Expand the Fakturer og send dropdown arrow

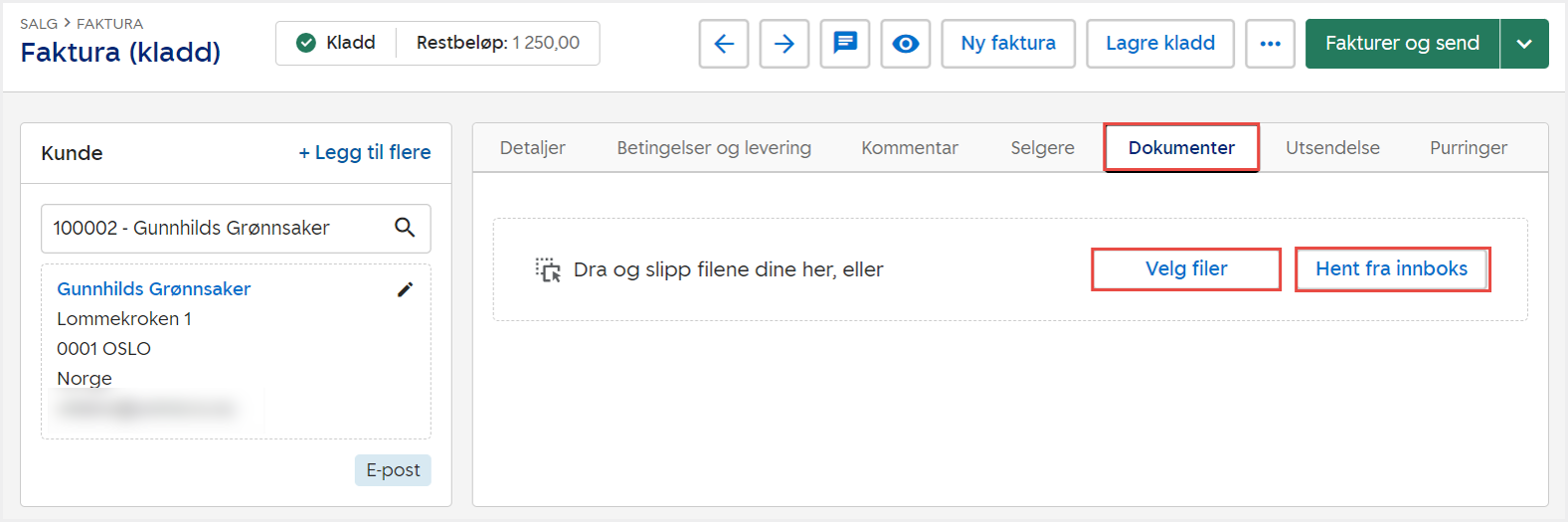pos(1524,44)
